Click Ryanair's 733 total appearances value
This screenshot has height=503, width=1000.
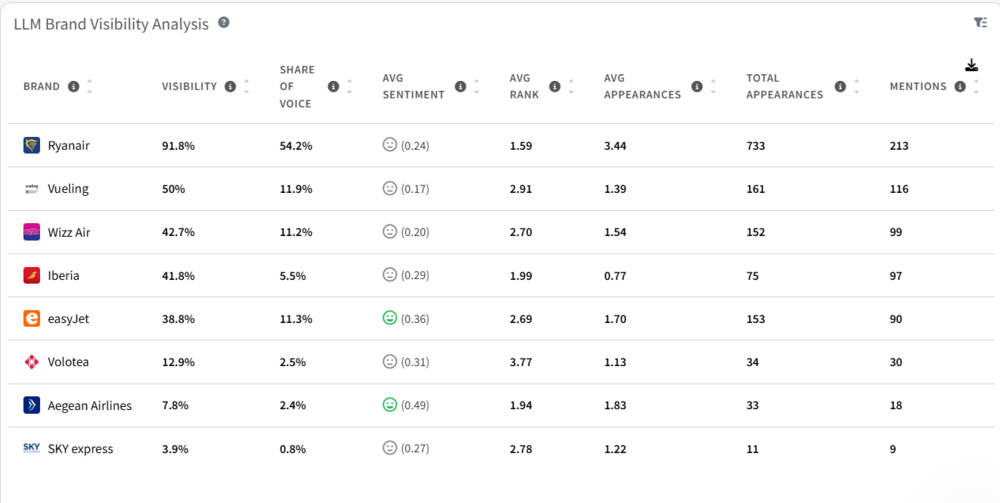pyautogui.click(x=756, y=146)
